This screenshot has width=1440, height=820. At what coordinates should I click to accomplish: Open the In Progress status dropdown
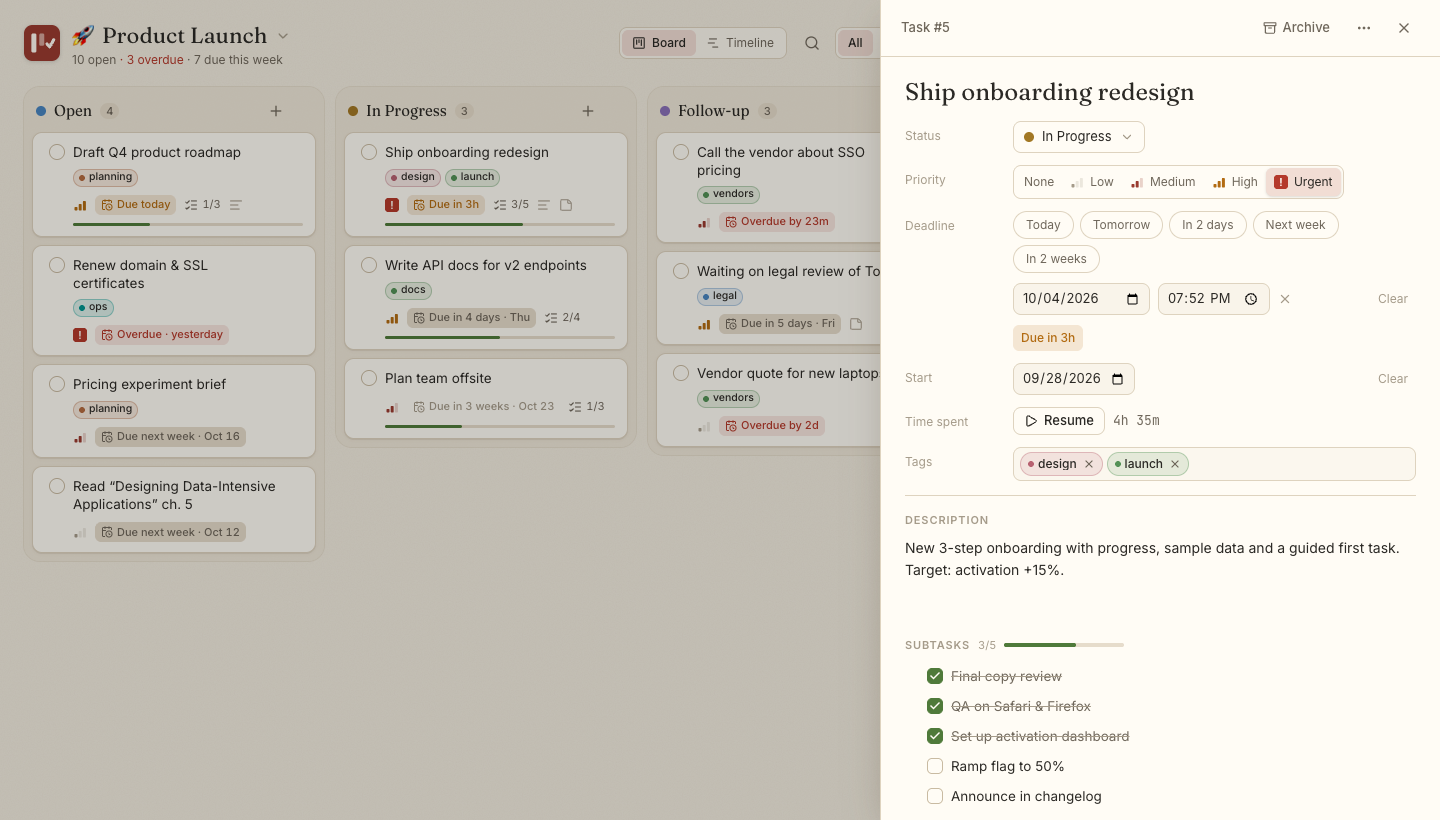1078,137
